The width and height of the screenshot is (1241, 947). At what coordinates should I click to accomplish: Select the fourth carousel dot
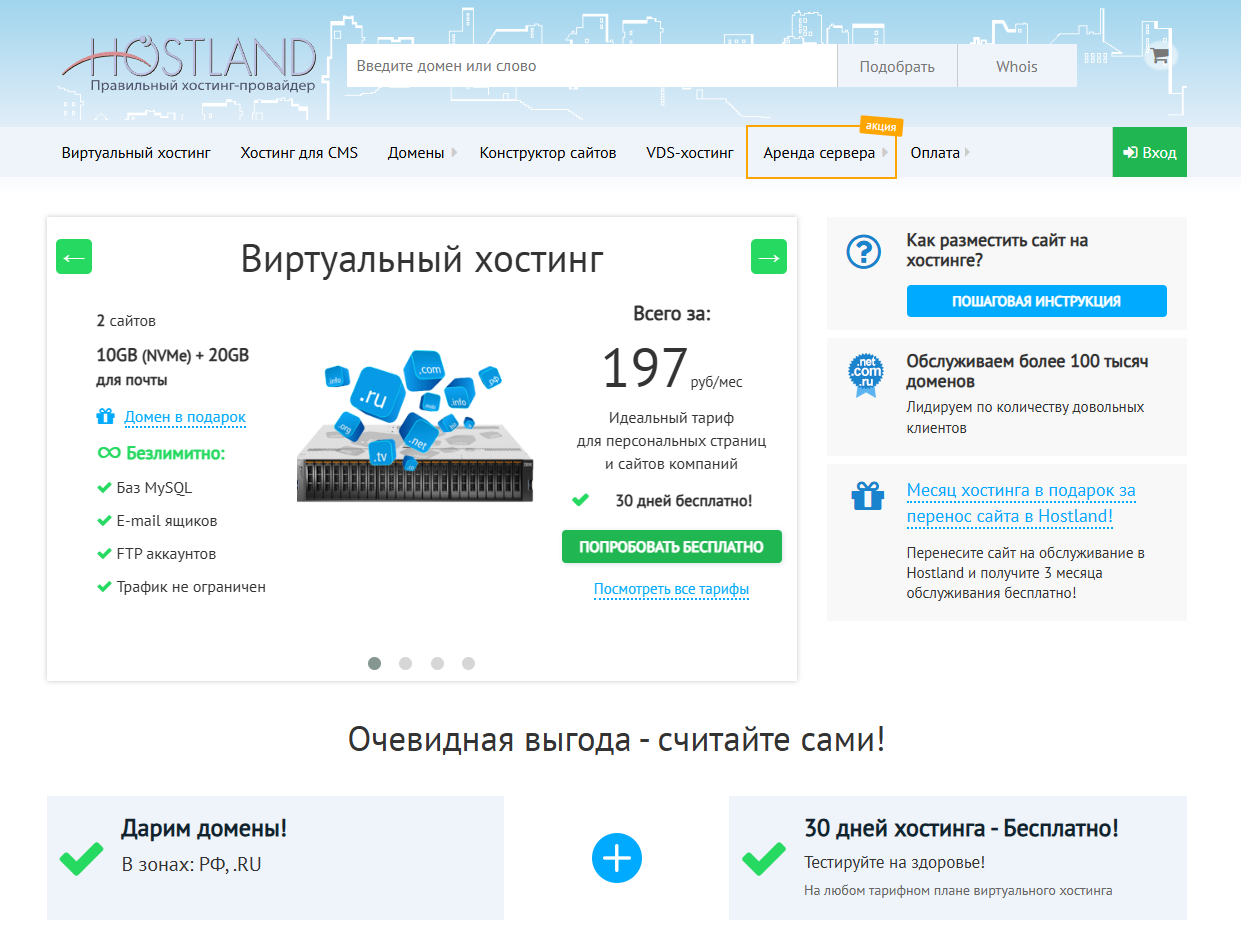point(468,663)
